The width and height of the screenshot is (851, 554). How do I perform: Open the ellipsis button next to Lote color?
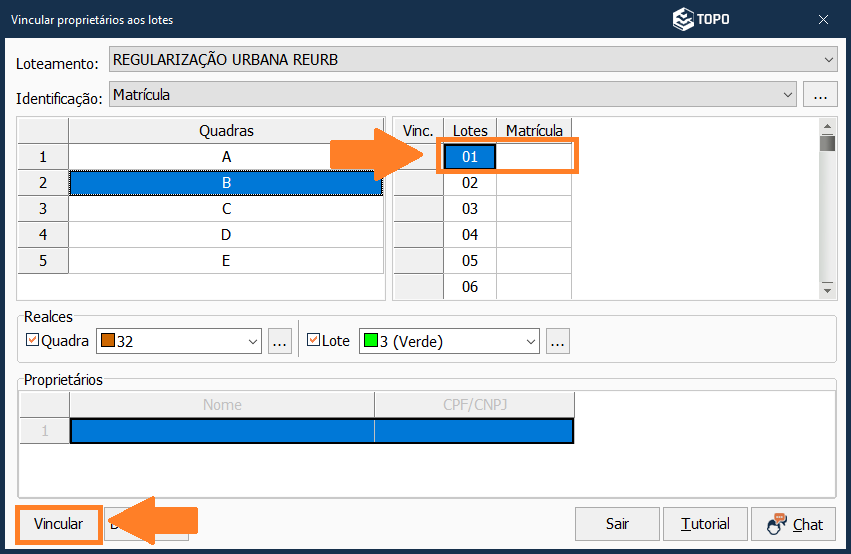click(x=558, y=341)
